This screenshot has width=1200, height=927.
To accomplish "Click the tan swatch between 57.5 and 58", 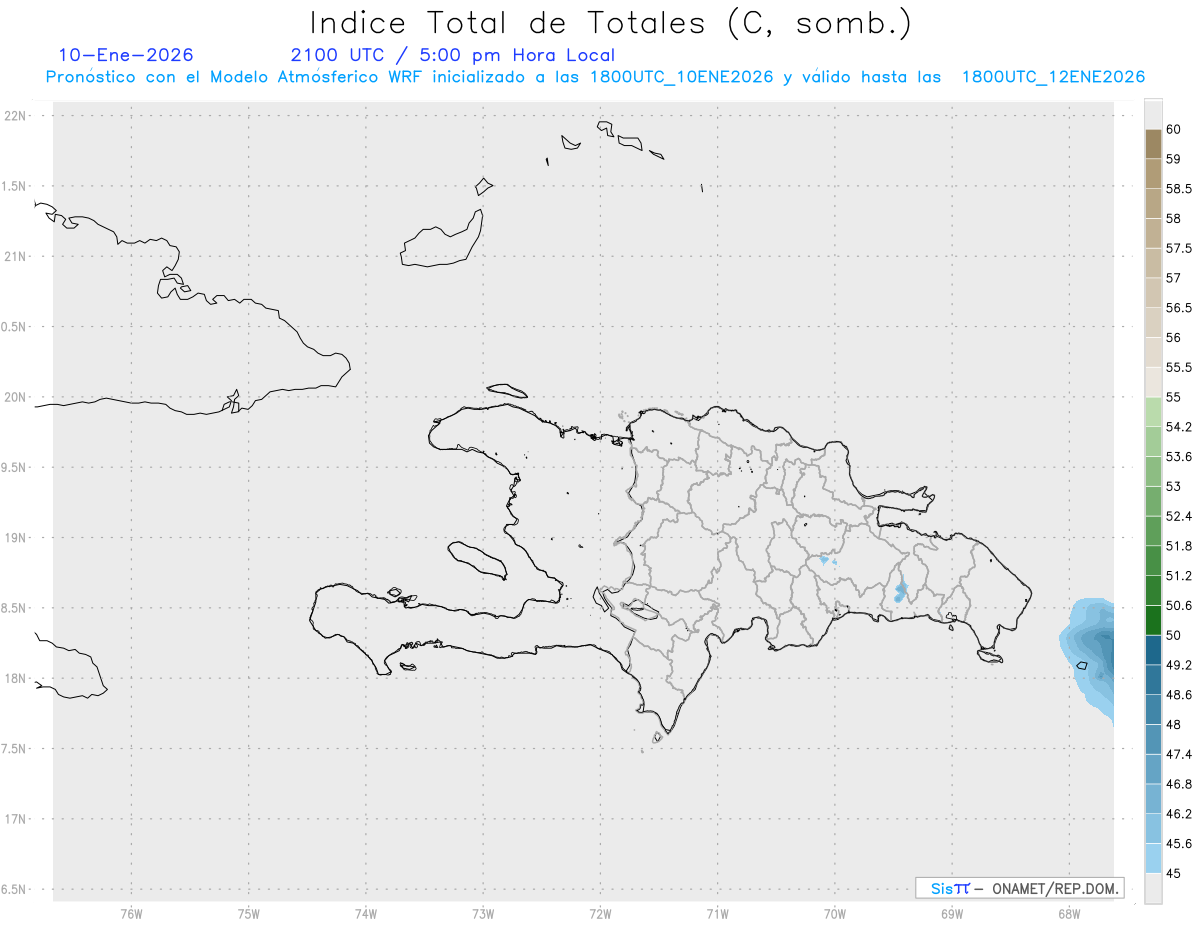I will [1153, 233].
